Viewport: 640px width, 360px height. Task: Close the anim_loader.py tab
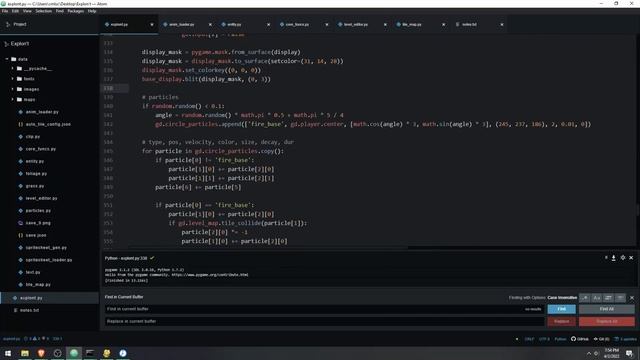[x=210, y=24]
